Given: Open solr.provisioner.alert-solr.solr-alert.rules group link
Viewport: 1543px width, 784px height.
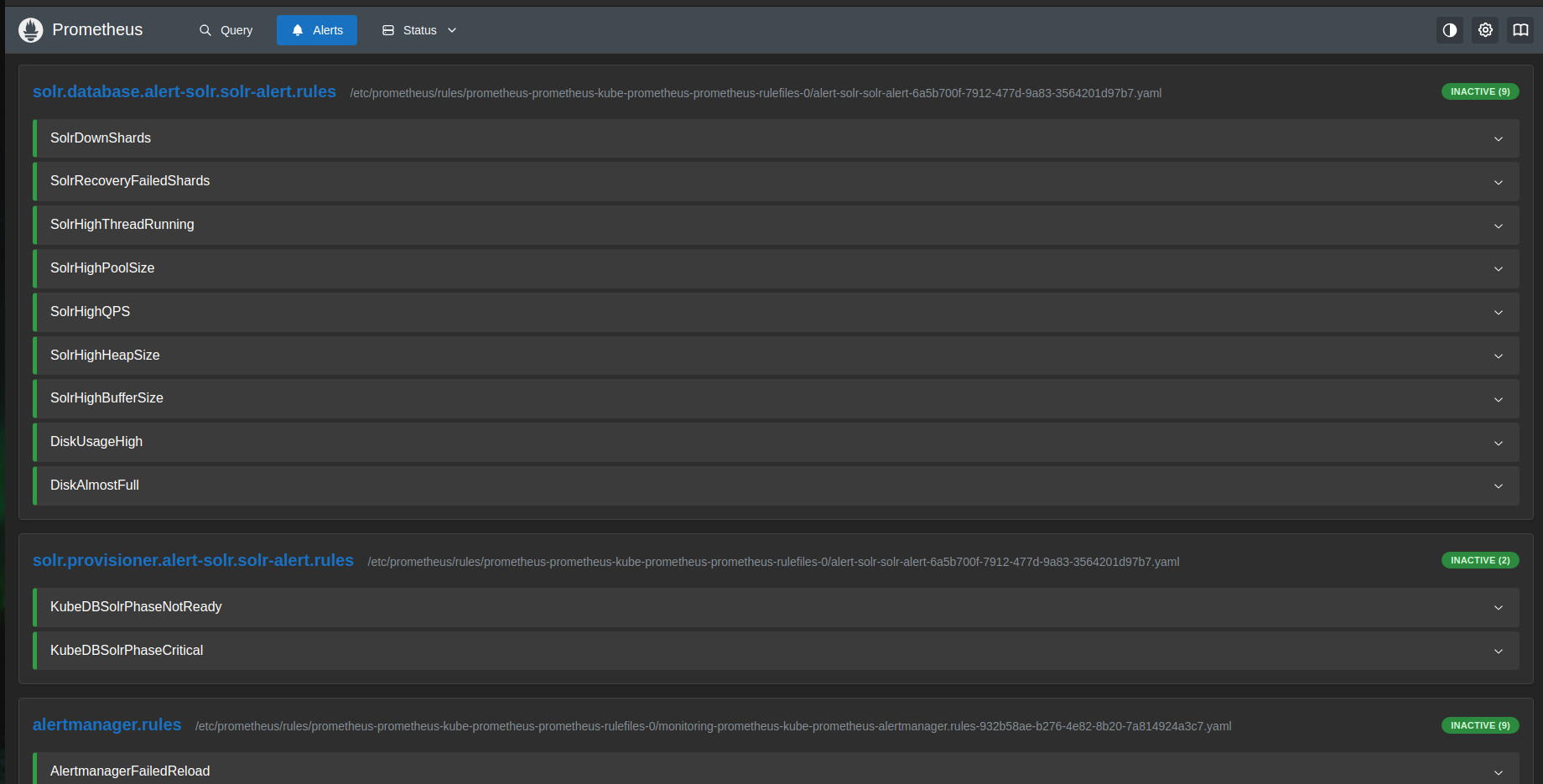Looking at the screenshot, I should tap(193, 560).
